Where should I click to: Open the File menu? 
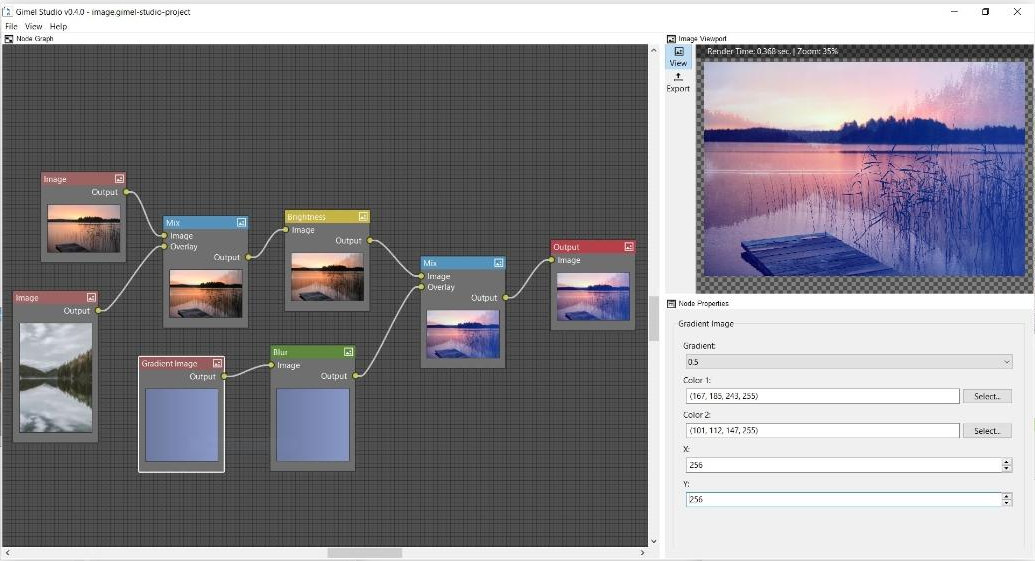pyautogui.click(x=11, y=26)
